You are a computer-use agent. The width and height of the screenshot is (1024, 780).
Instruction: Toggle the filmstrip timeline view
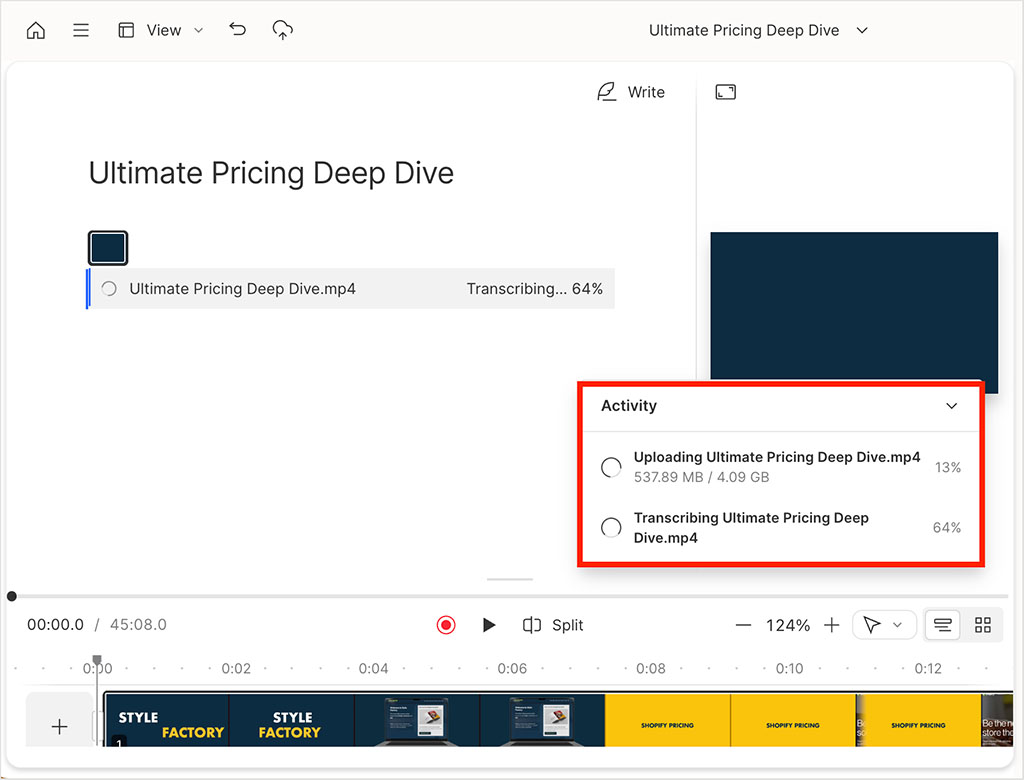click(x=942, y=624)
